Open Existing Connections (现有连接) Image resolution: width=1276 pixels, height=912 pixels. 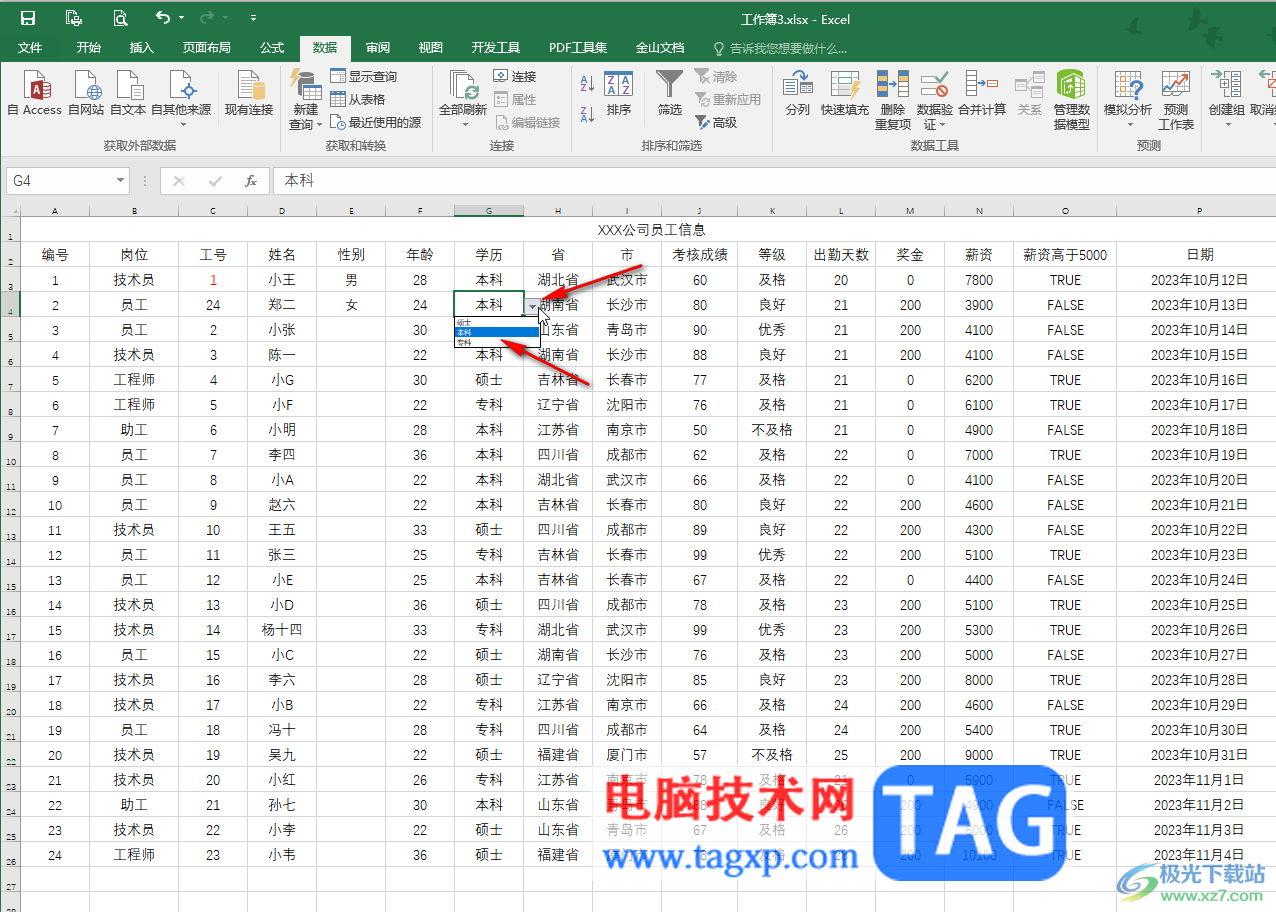click(248, 94)
